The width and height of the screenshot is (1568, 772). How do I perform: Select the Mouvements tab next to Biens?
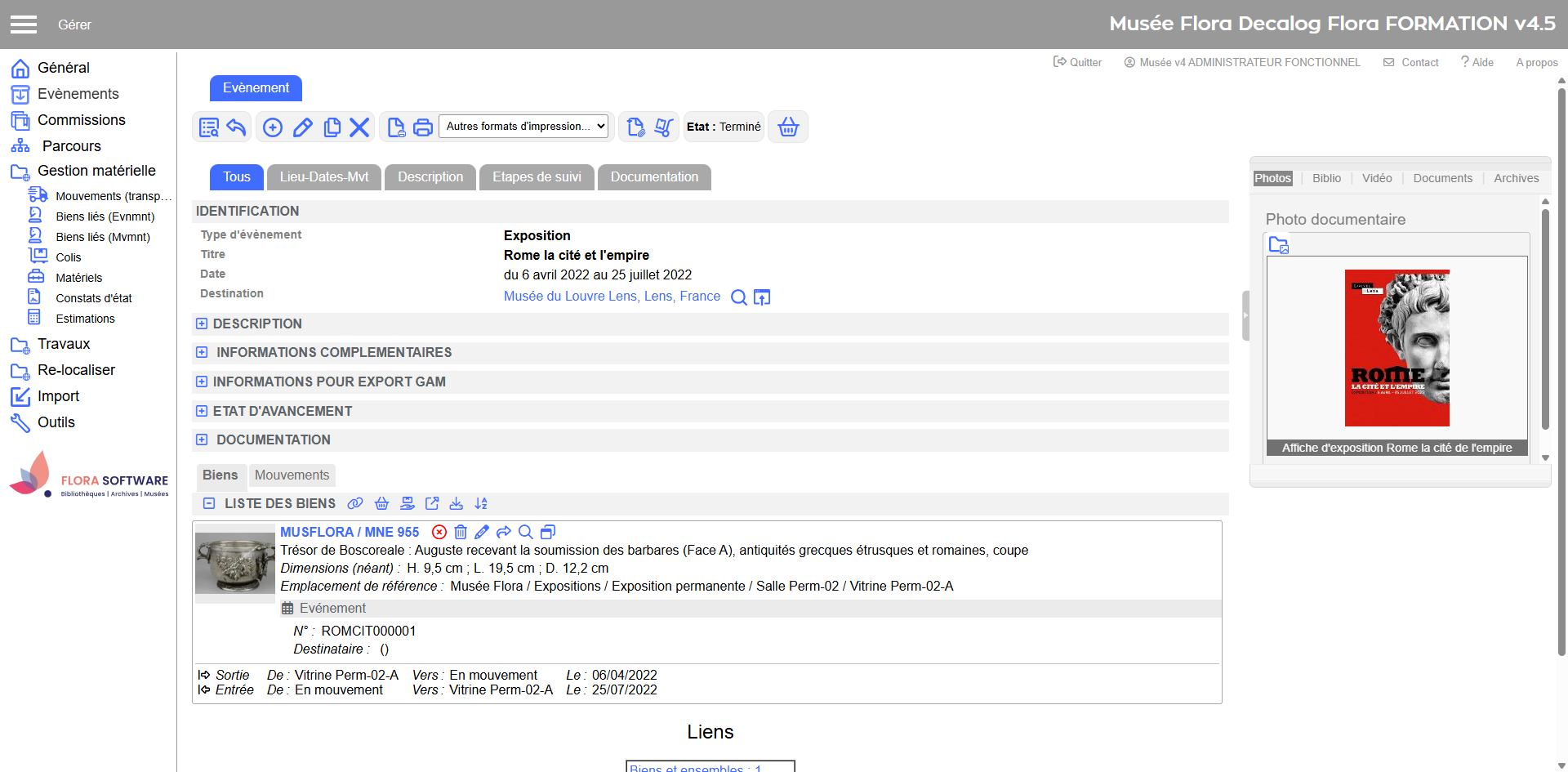click(292, 475)
